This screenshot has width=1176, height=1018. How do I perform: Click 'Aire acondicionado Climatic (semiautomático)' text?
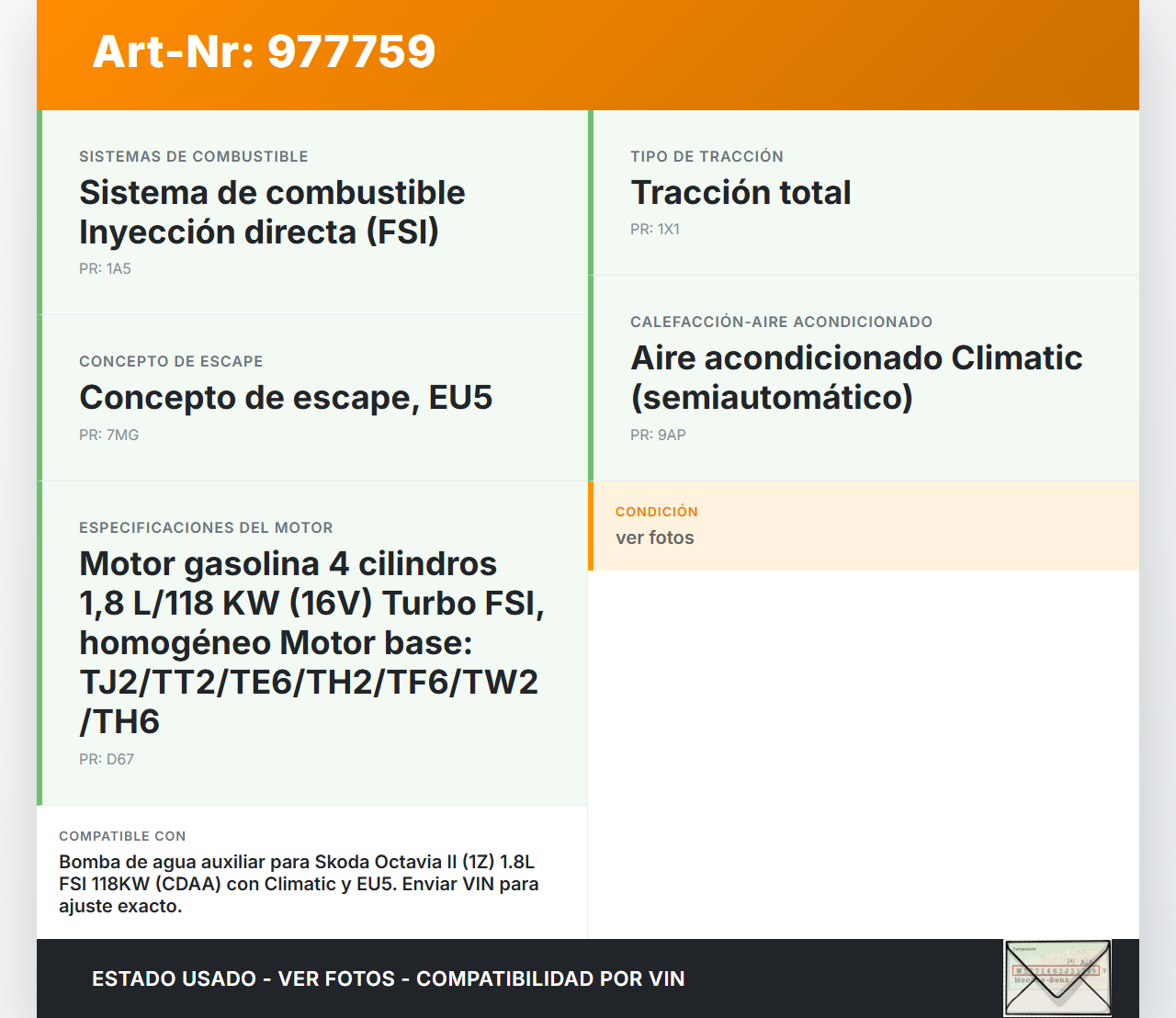click(x=856, y=378)
